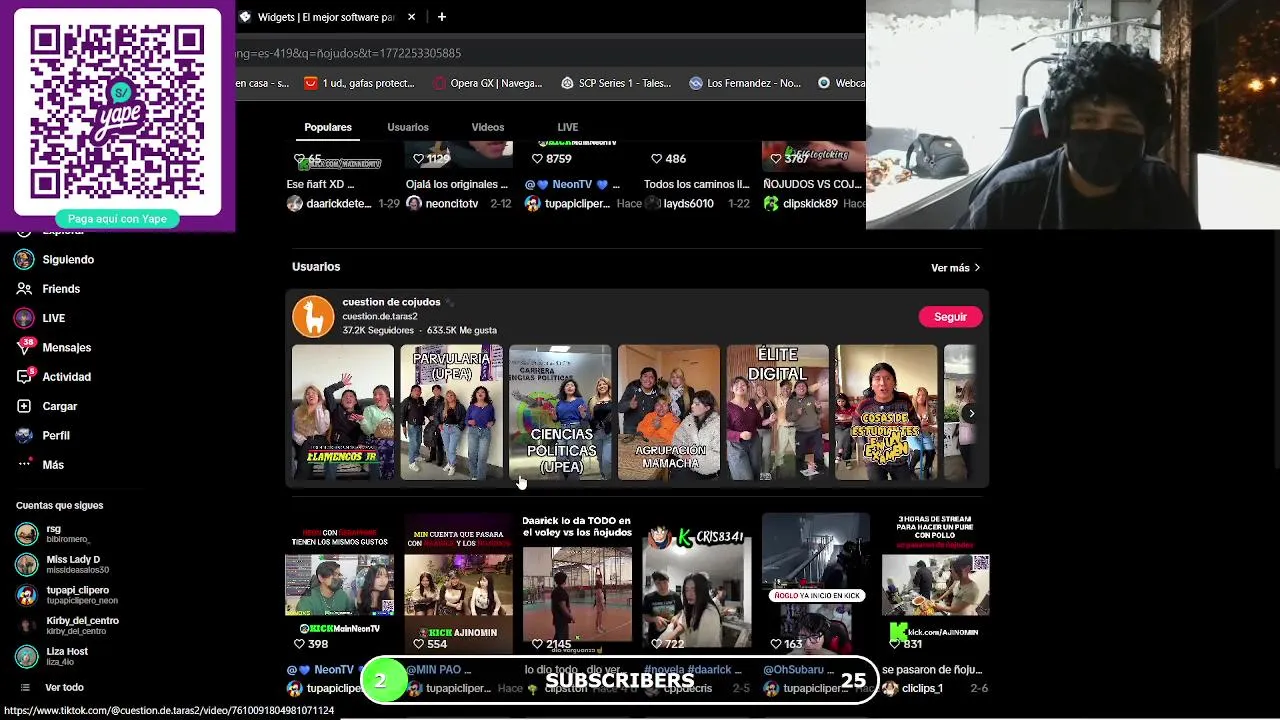Open the Mensajes inbox icon
The image size is (1280, 720).
(24, 347)
